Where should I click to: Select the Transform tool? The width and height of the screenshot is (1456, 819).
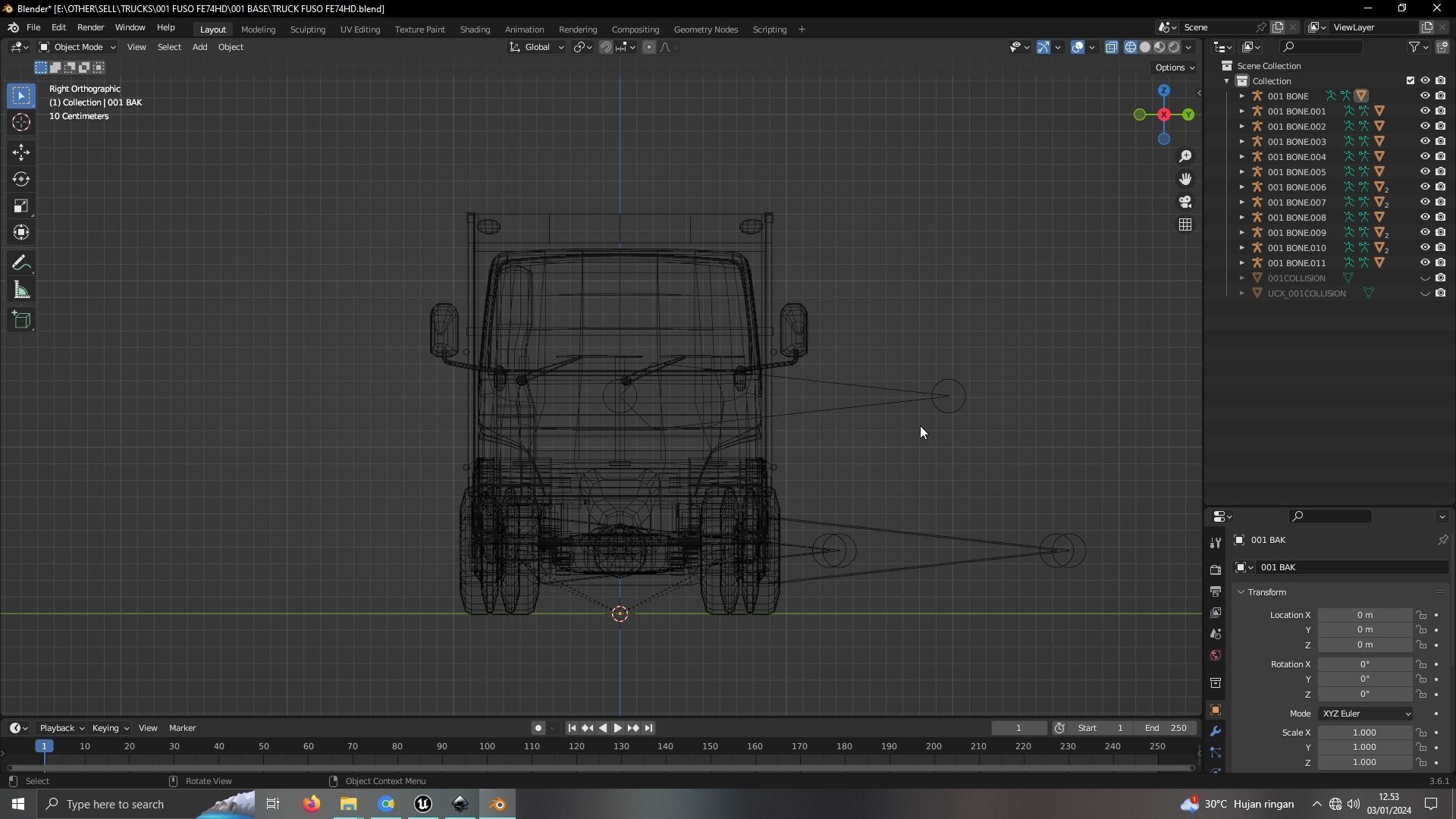(21, 233)
